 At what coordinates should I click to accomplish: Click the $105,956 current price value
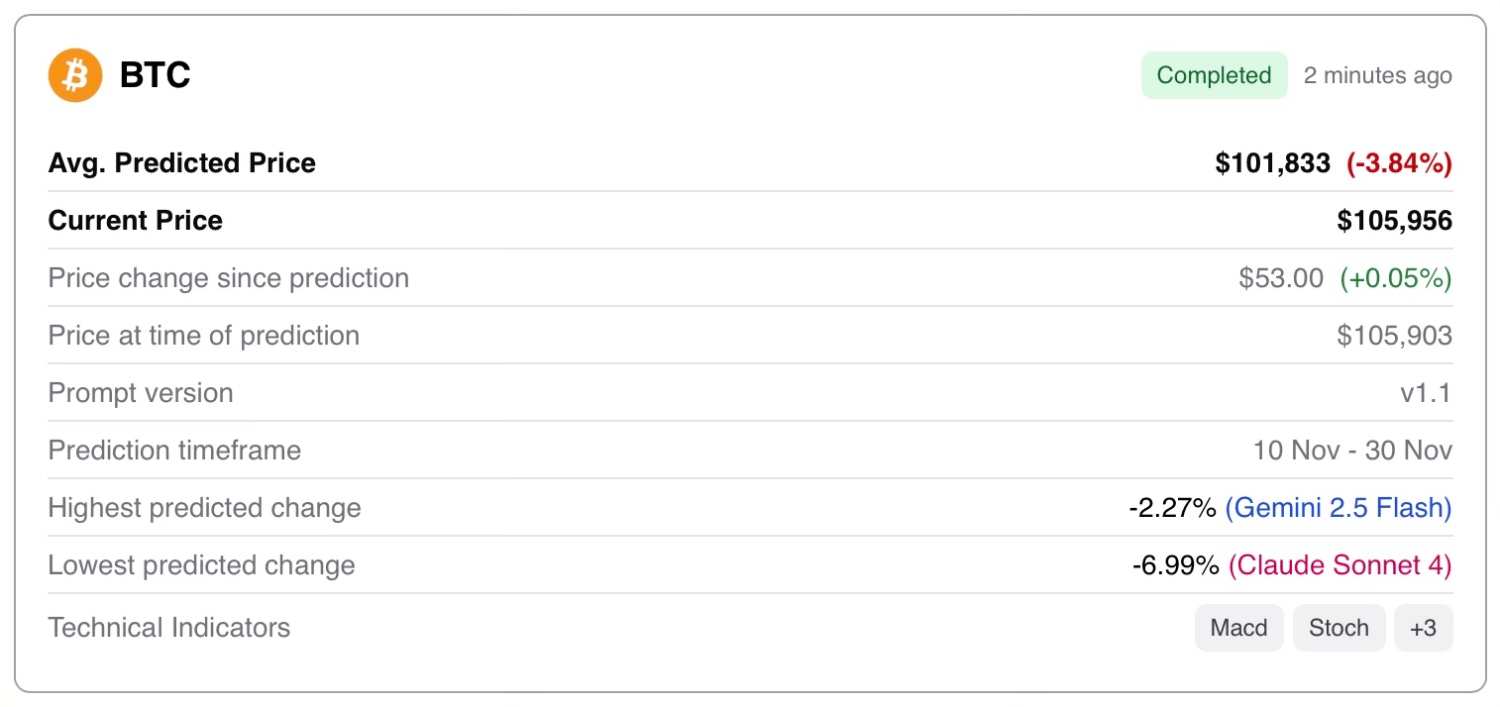[1394, 221]
